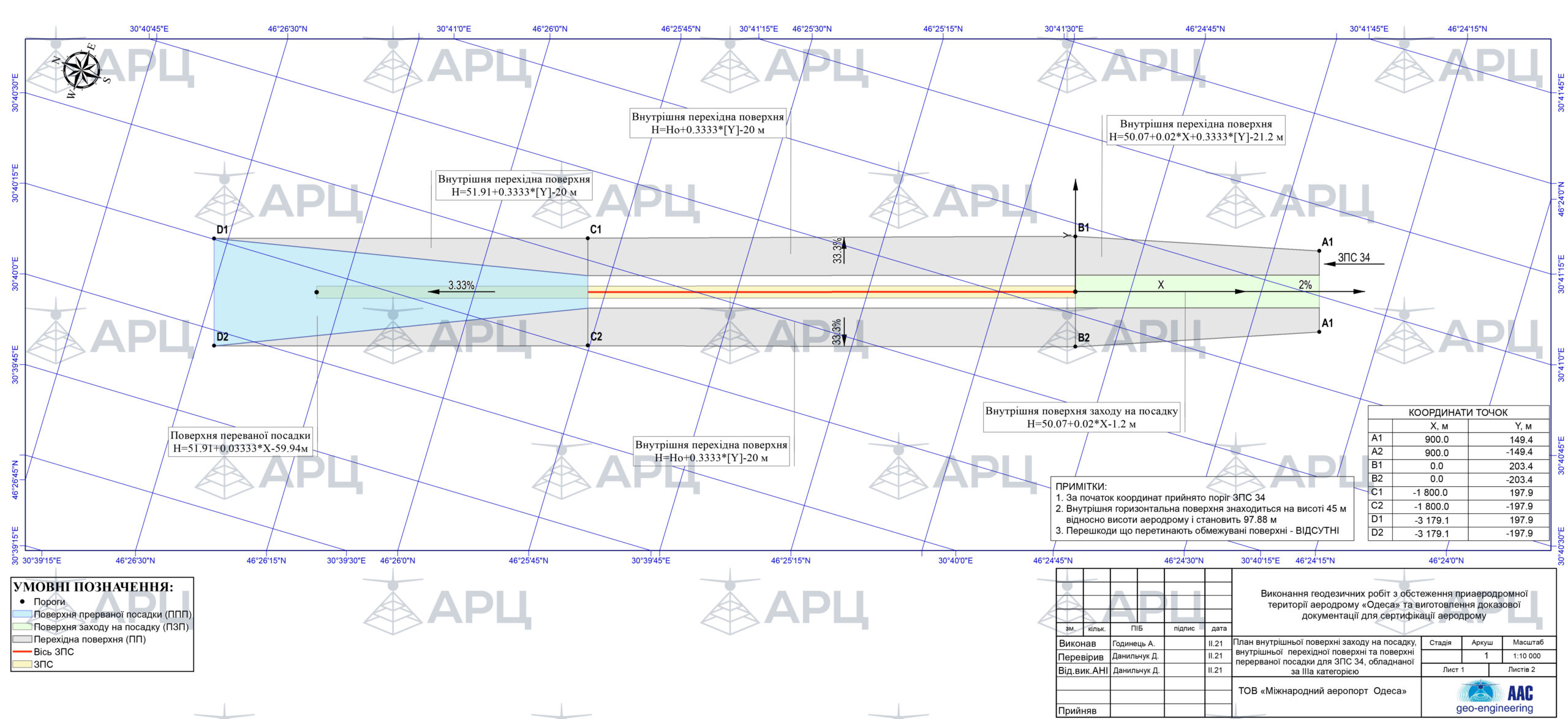Click the КООРДИНАТИ ТОЧОК table header
Image resolution: width=1568 pixels, height=719 pixels.
coord(1458,412)
